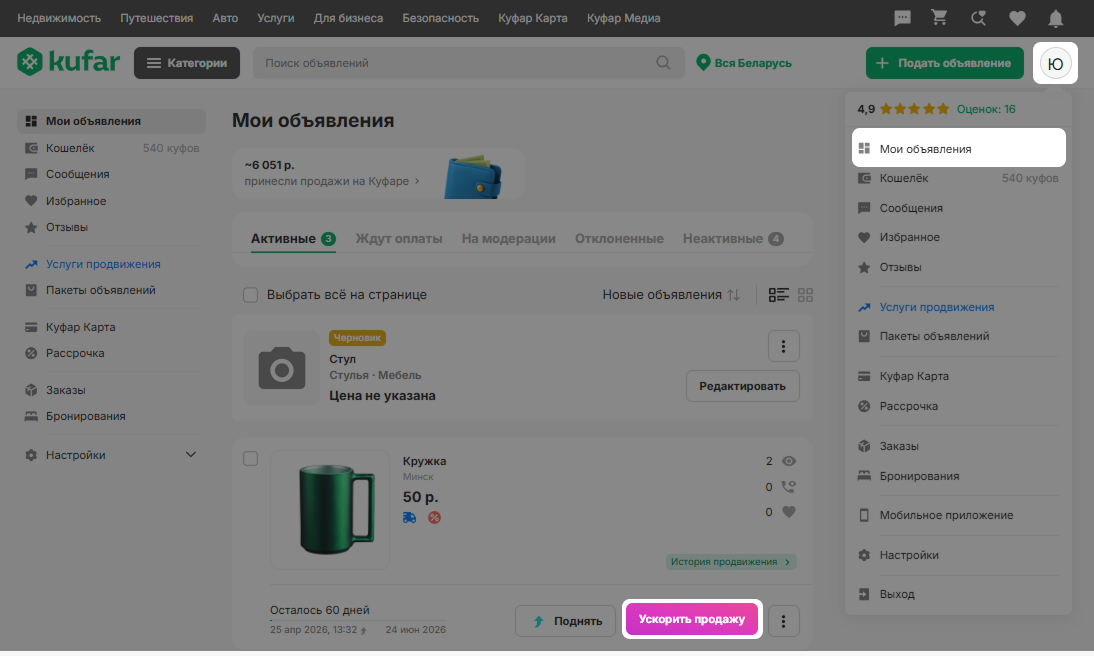The height and width of the screenshot is (656, 1094).
Task: Click the Мобильное приложение phone icon
Action: [x=864, y=515]
